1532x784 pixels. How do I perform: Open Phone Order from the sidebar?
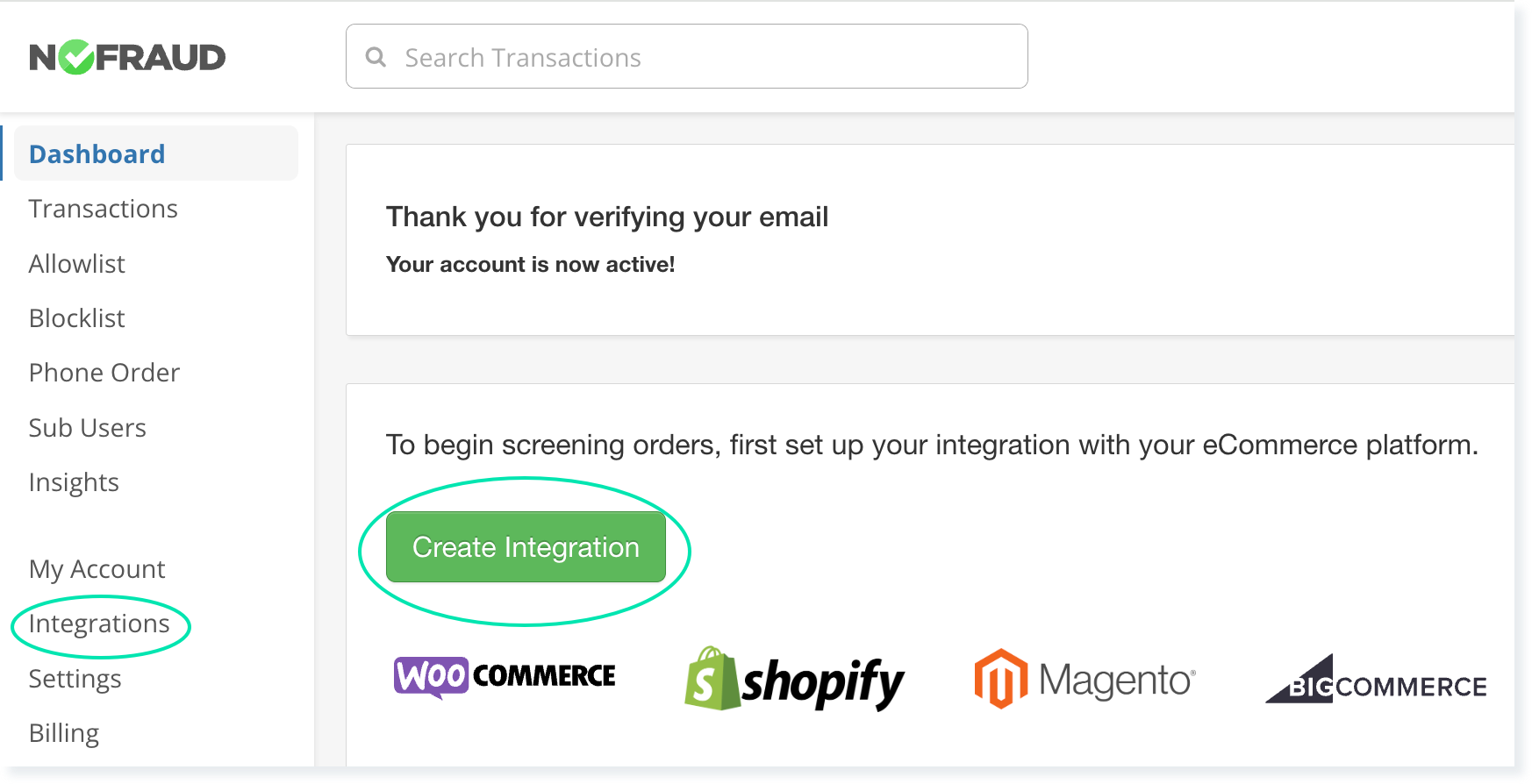click(x=104, y=372)
